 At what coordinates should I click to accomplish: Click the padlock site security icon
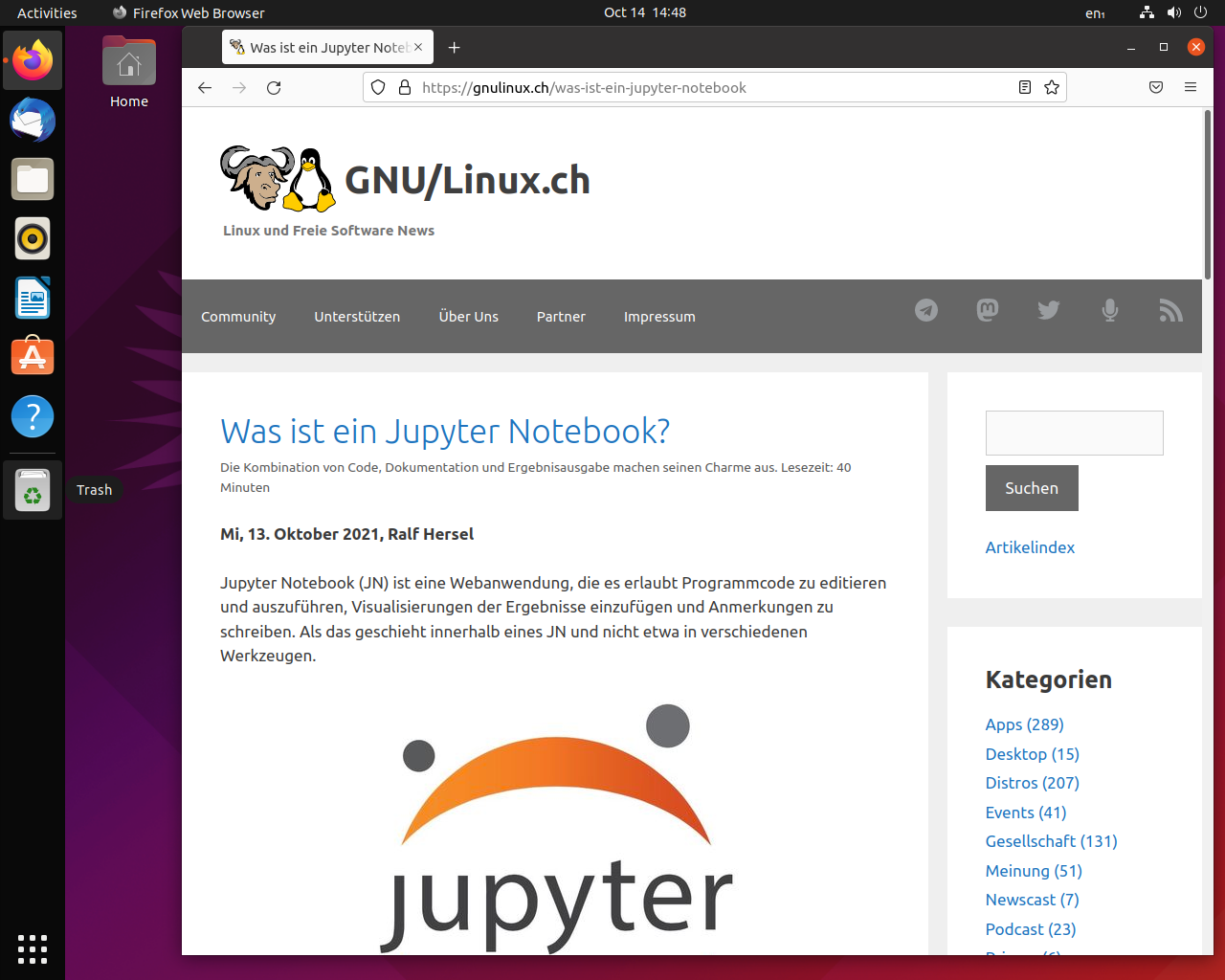405,87
